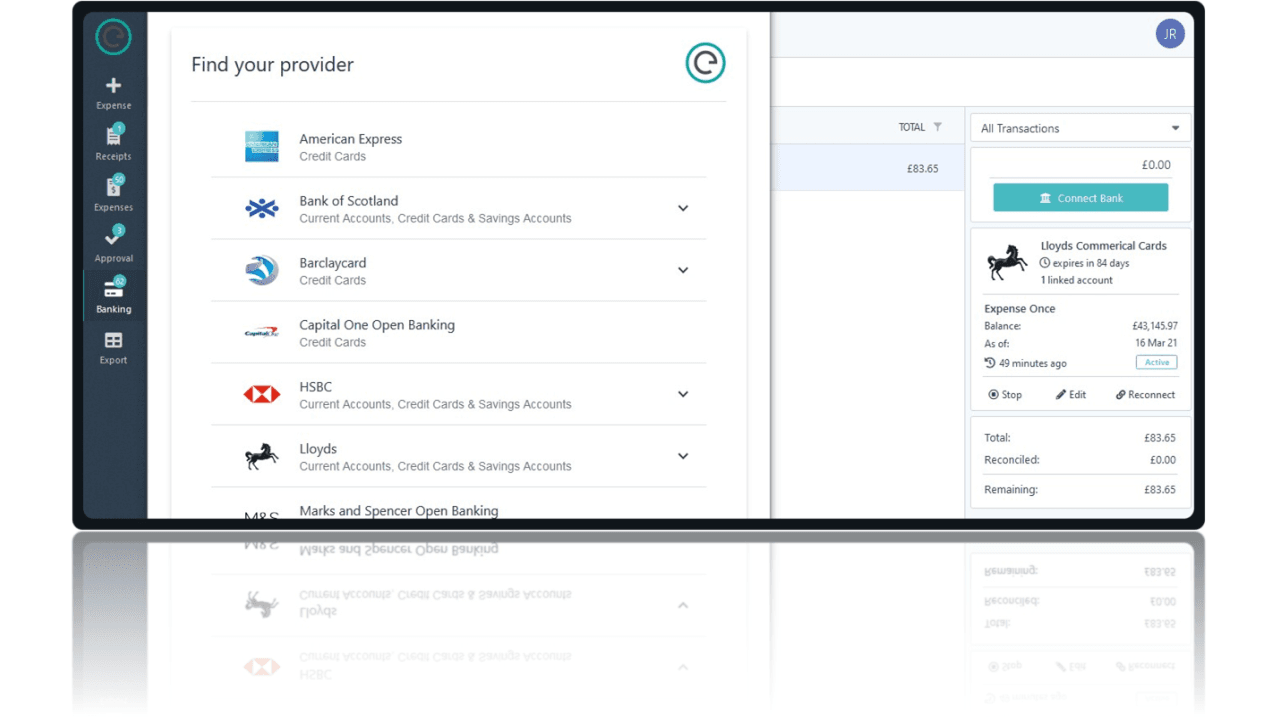Click the Active status badge
1280x720 pixels.
click(x=1156, y=362)
